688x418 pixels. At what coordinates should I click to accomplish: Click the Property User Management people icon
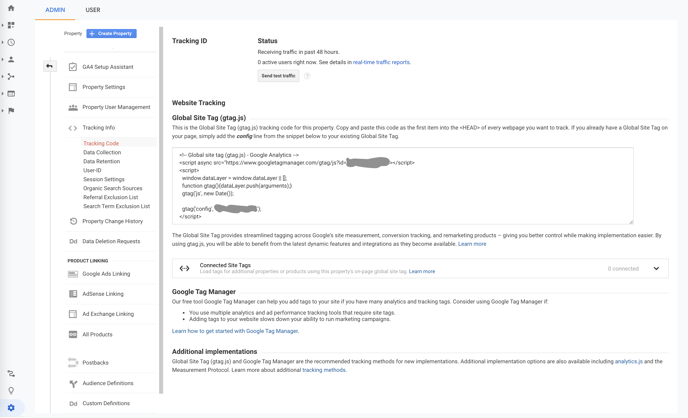tap(73, 107)
